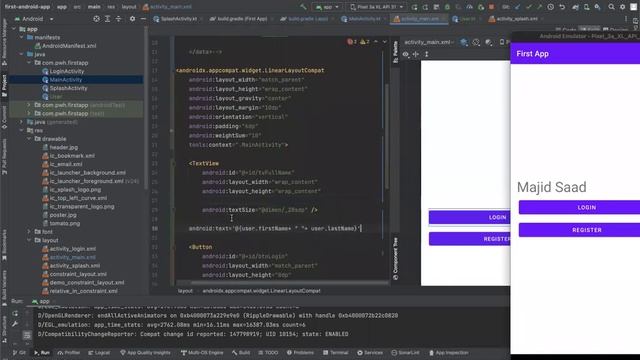This screenshot has width=640, height=360.
Task: Click Collapse All icon in Project panel
Action: point(118,19)
